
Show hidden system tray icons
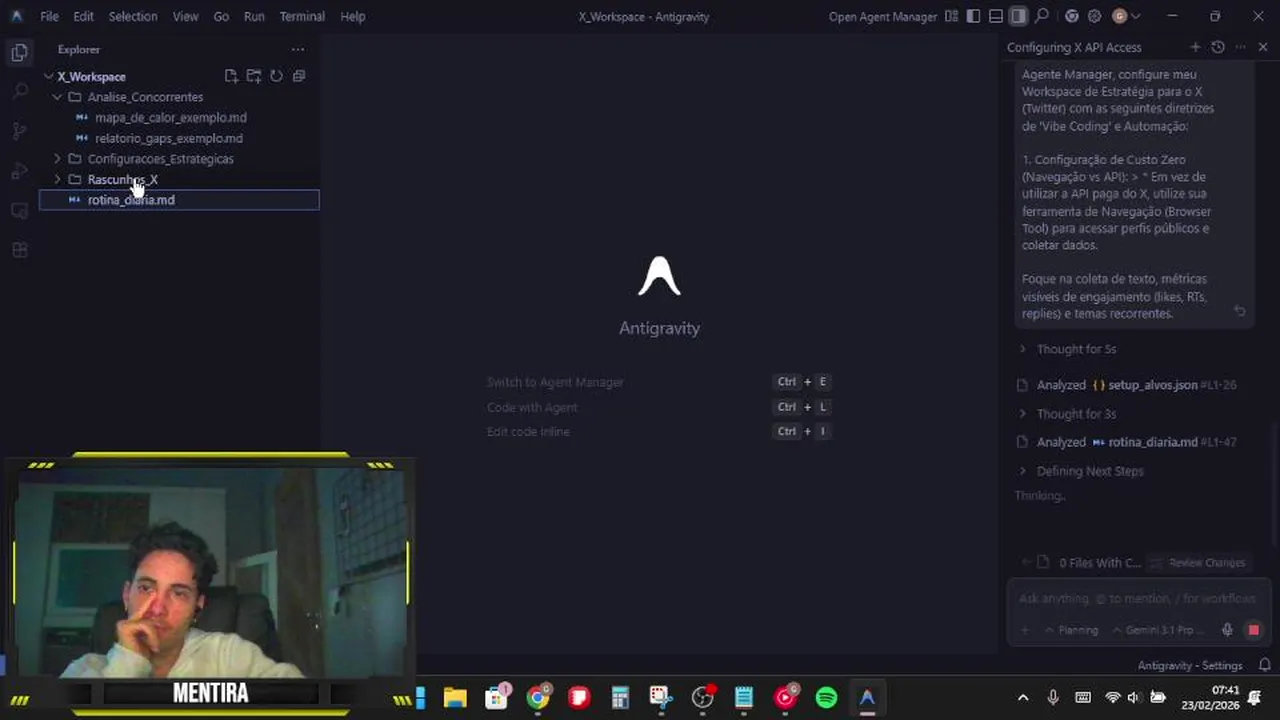click(x=1023, y=698)
